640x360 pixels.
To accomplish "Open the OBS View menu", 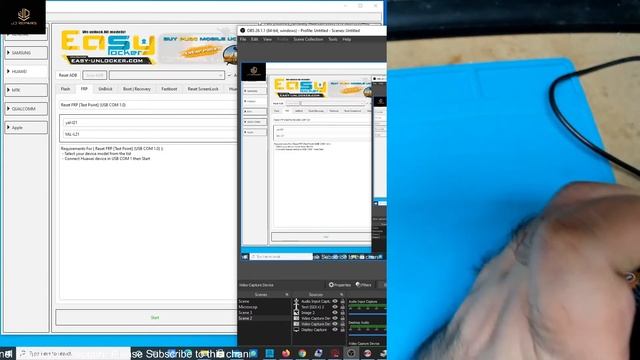I will (x=267, y=39).
